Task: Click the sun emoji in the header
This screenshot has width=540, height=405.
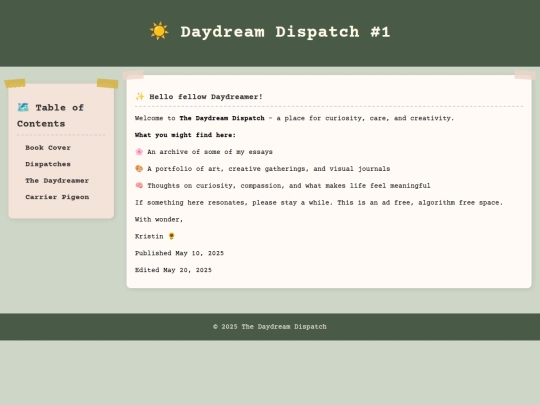Action: pos(159,31)
